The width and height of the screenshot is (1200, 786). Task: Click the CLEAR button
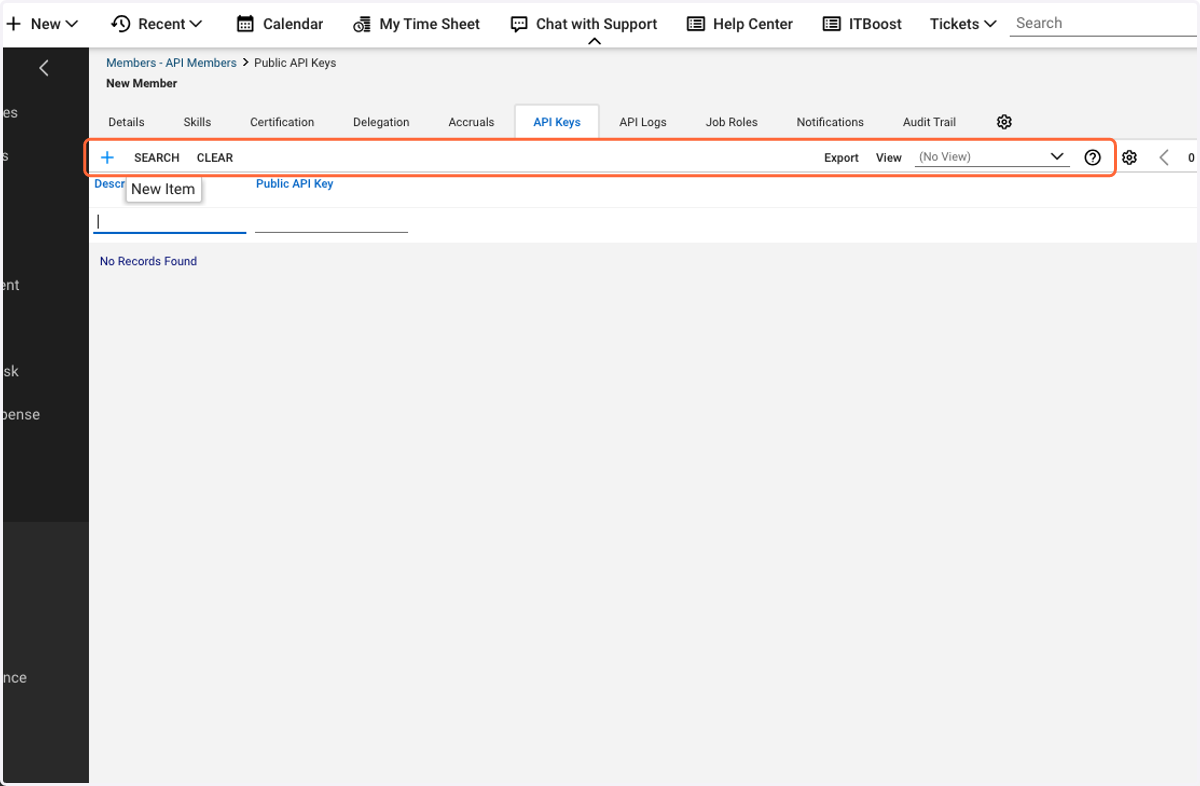215,158
